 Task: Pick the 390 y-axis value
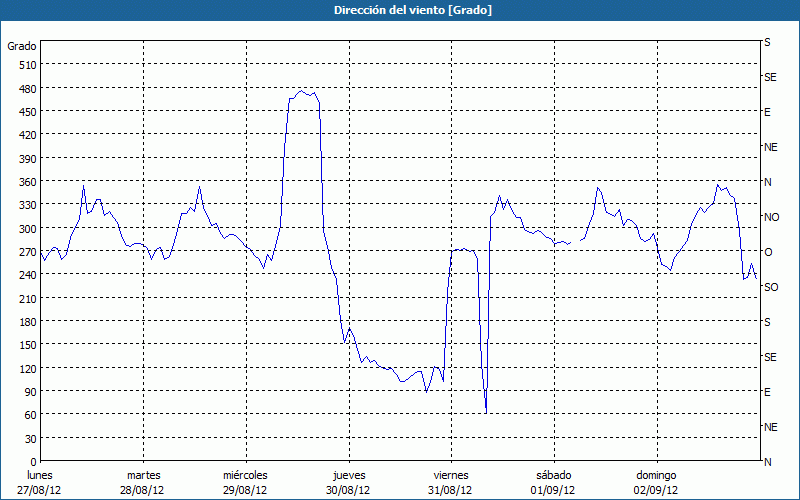click(x=28, y=159)
